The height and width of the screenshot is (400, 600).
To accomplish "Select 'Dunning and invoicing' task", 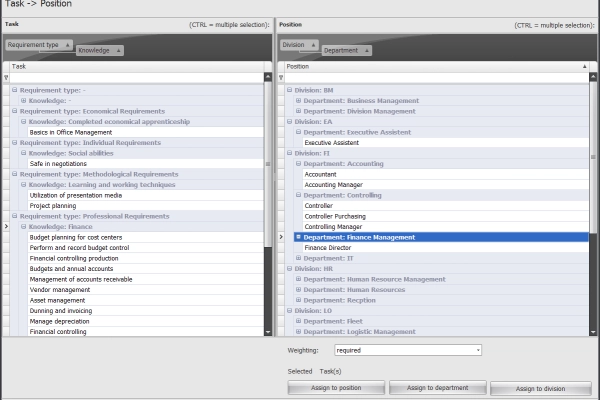I will click(145, 311).
